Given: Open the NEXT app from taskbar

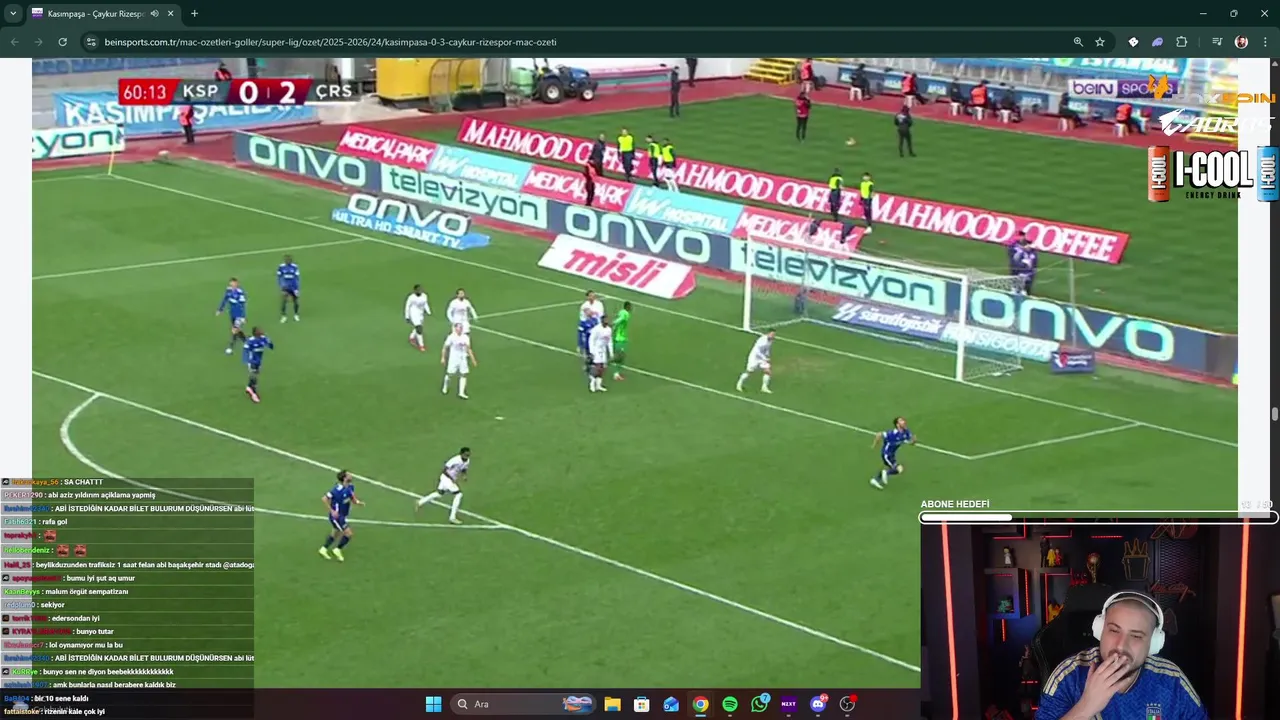Looking at the screenshot, I should [x=788, y=704].
